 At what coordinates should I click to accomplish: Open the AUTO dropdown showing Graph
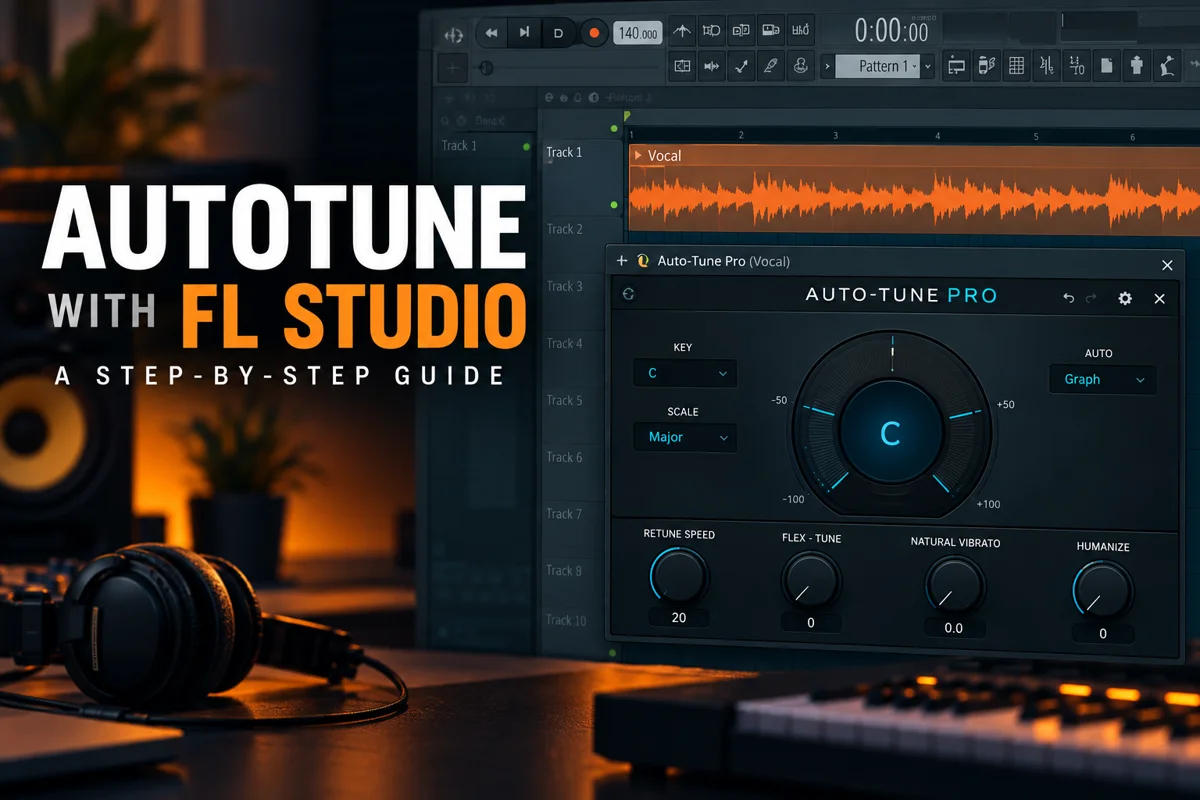pos(1103,379)
